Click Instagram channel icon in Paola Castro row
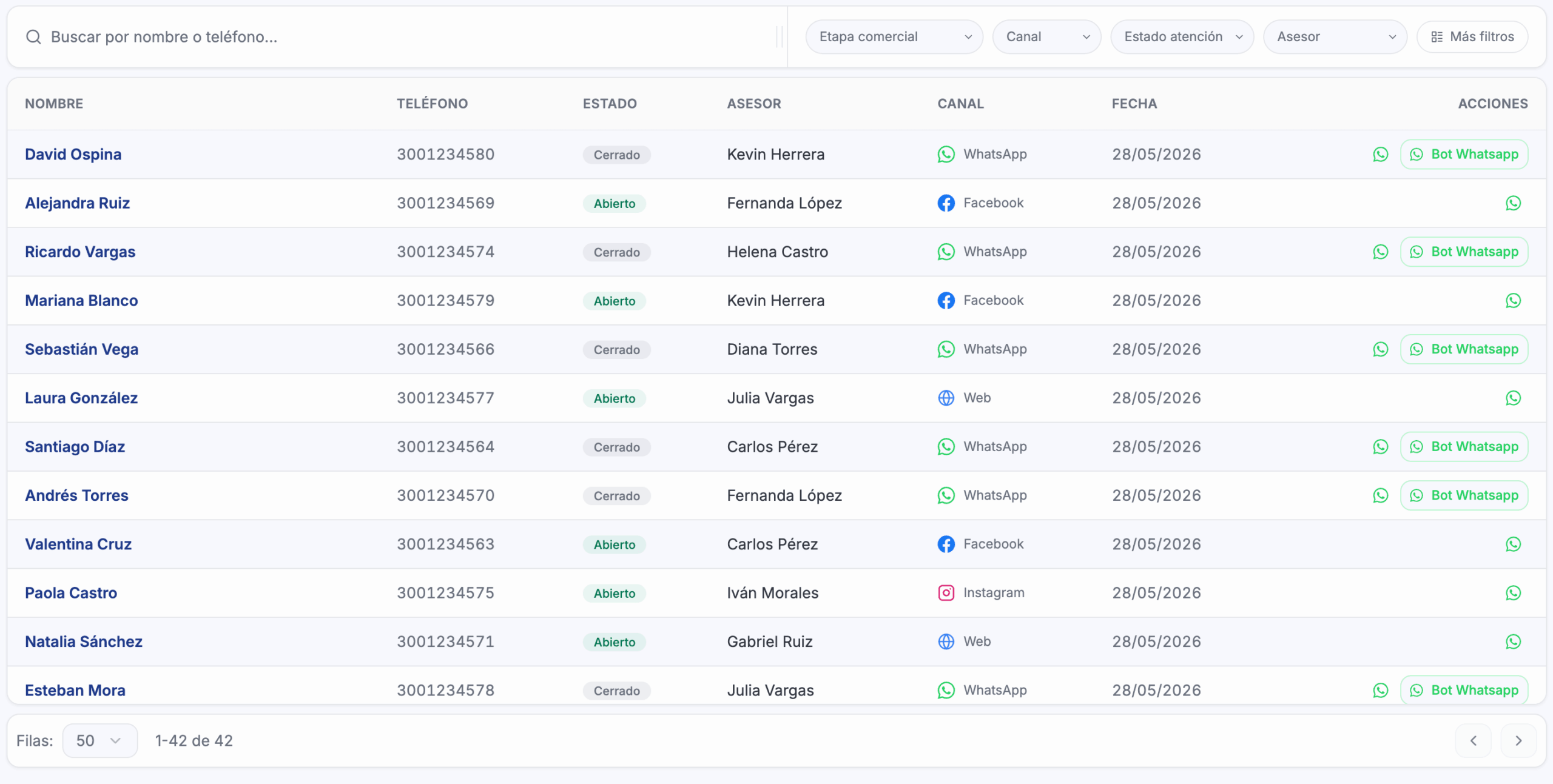The image size is (1553, 784). point(946,593)
